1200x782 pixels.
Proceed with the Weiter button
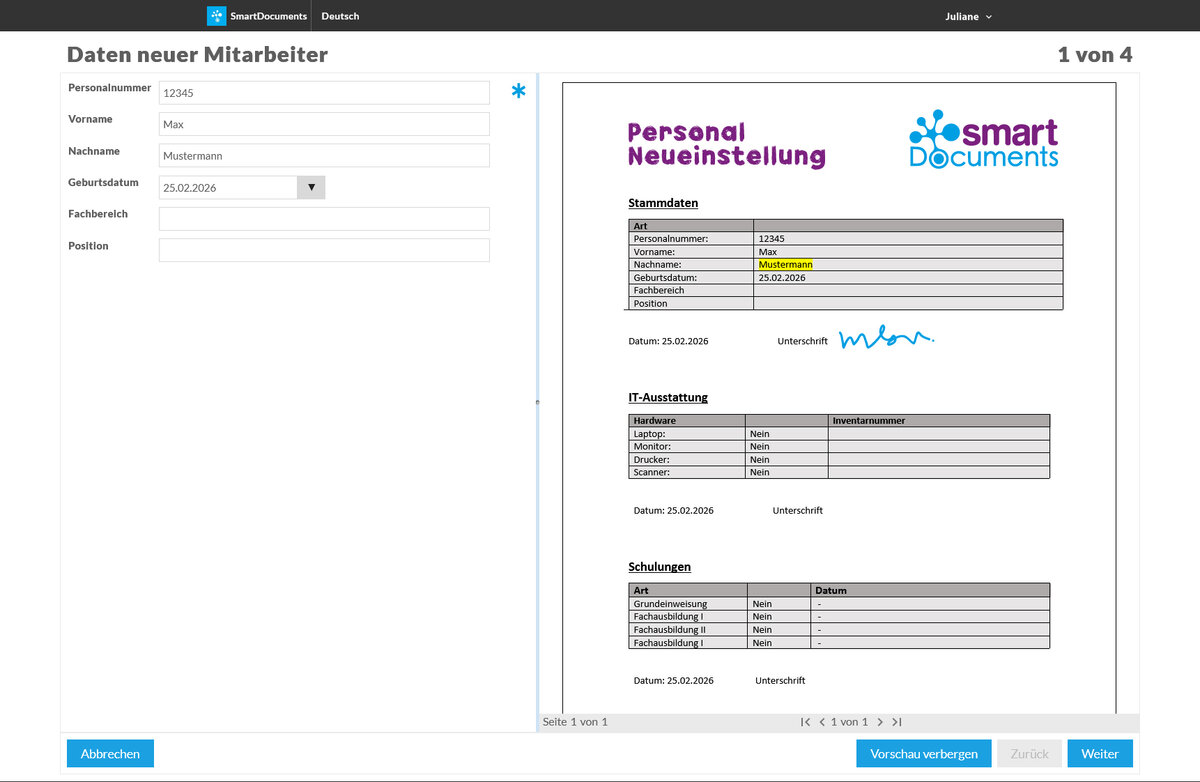click(x=1099, y=753)
